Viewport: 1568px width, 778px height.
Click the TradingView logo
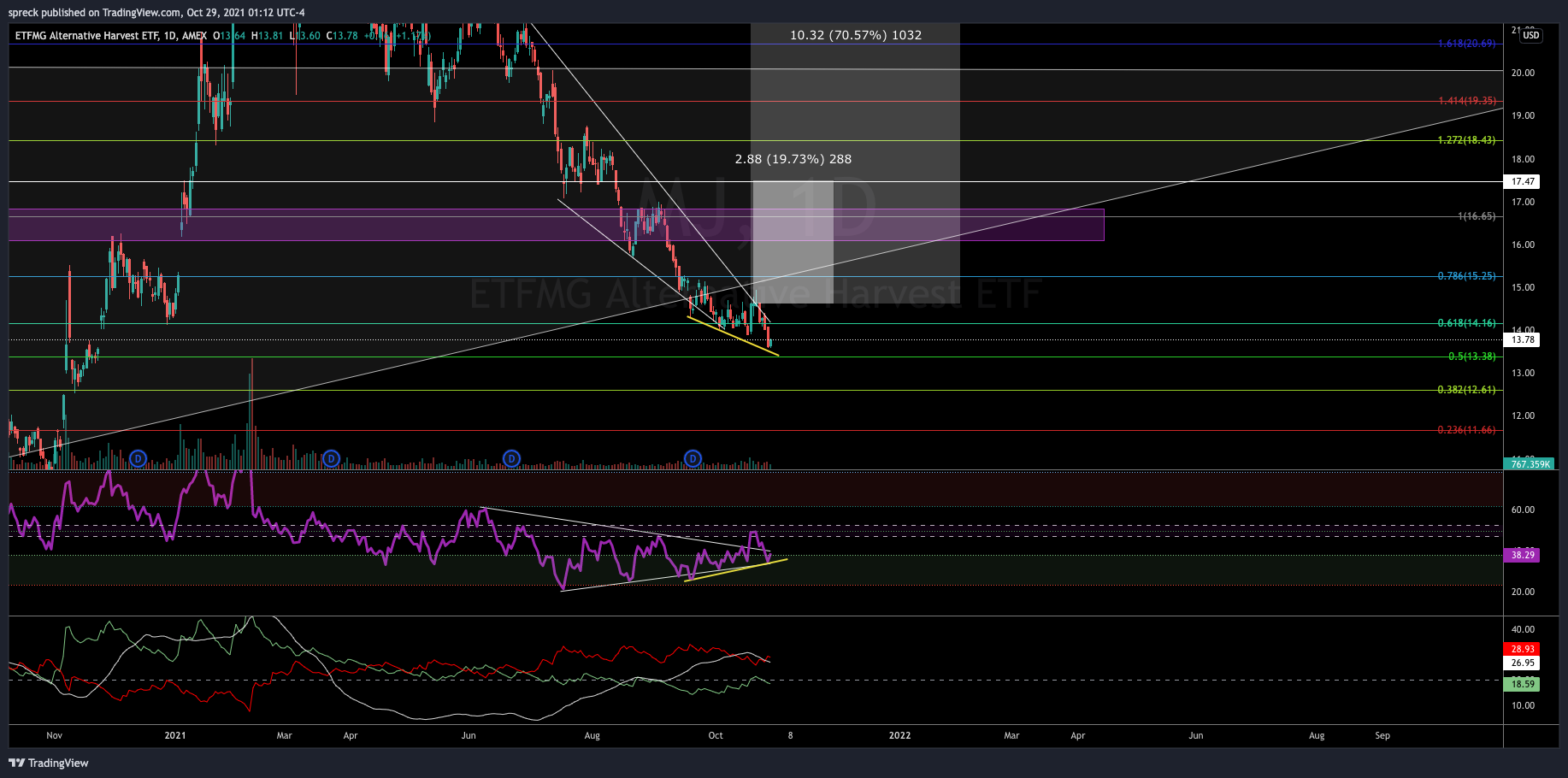[x=49, y=763]
